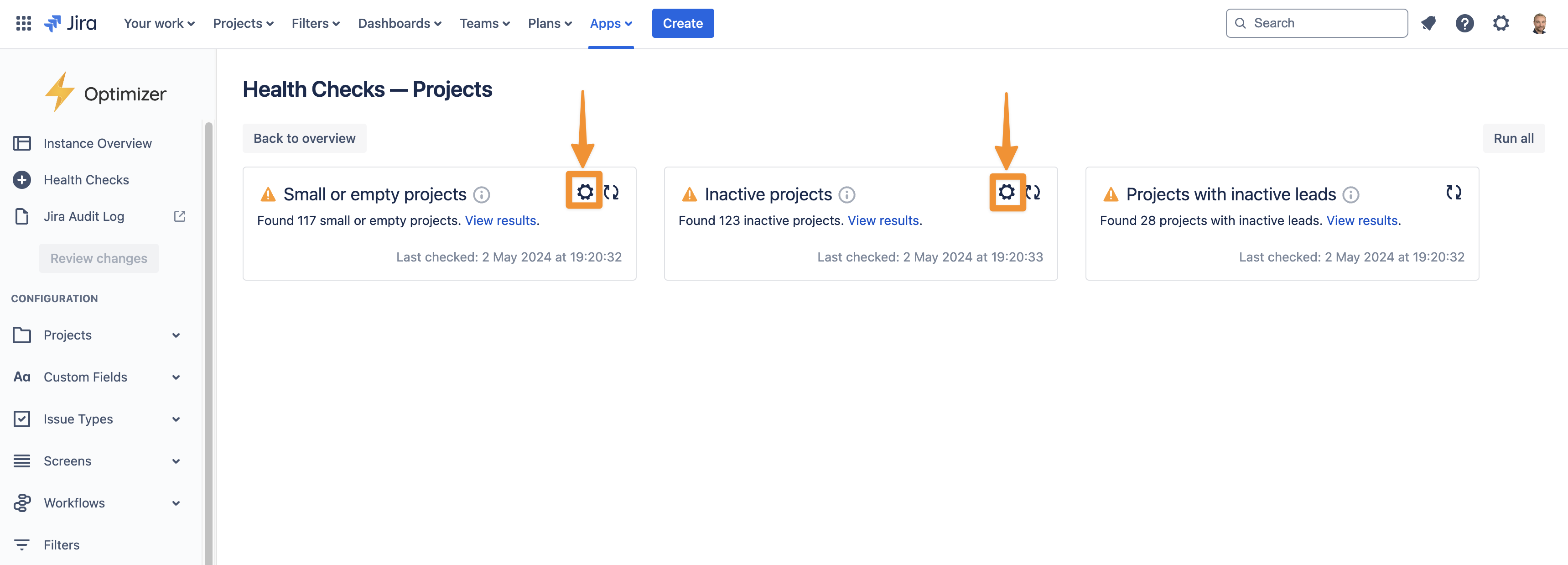View results for projects with inactive leads
Screen dimensions: 1568x565
tap(1362, 220)
